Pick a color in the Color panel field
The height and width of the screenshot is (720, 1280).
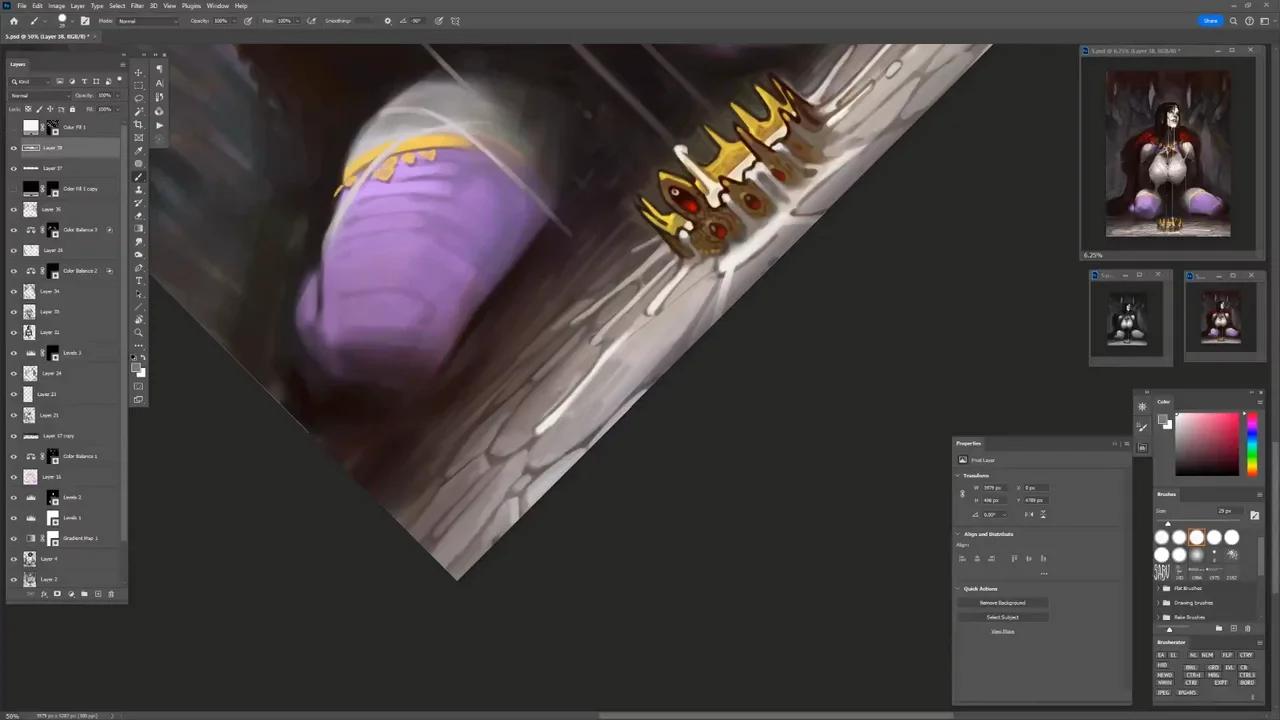coord(1207,443)
